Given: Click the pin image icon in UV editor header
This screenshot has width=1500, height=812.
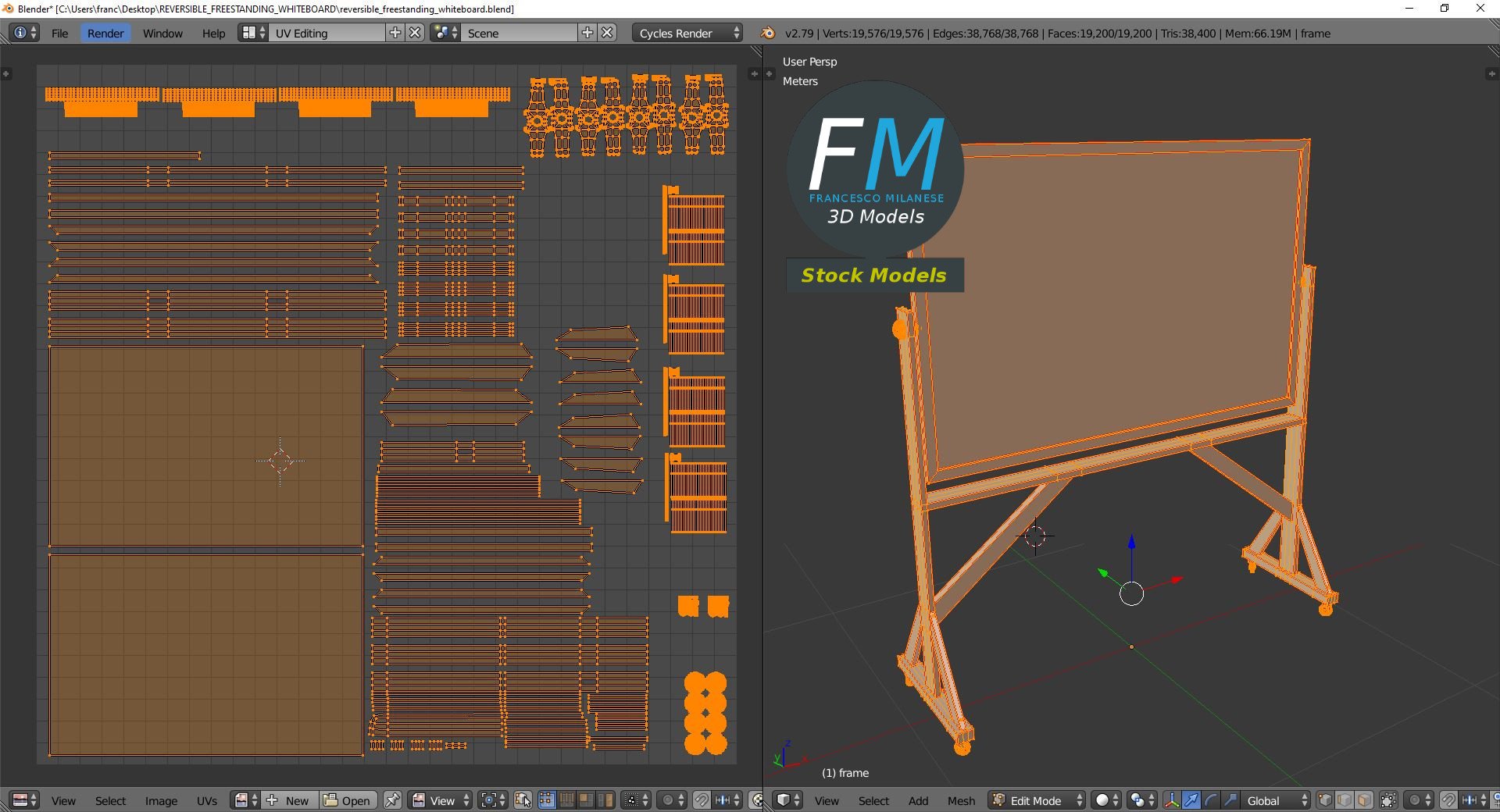Looking at the screenshot, I should [x=393, y=800].
